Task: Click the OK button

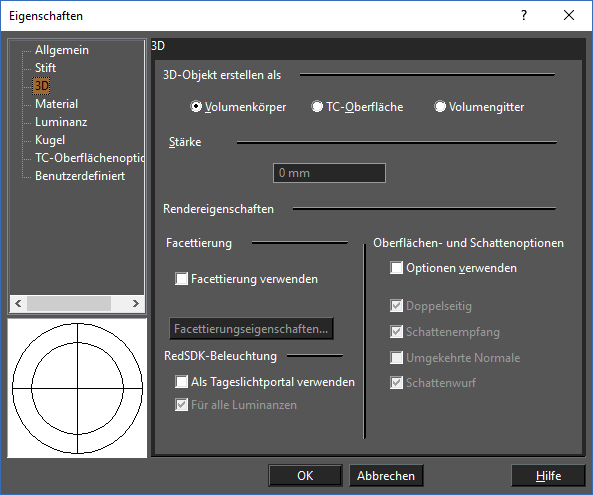Action: [x=305, y=476]
